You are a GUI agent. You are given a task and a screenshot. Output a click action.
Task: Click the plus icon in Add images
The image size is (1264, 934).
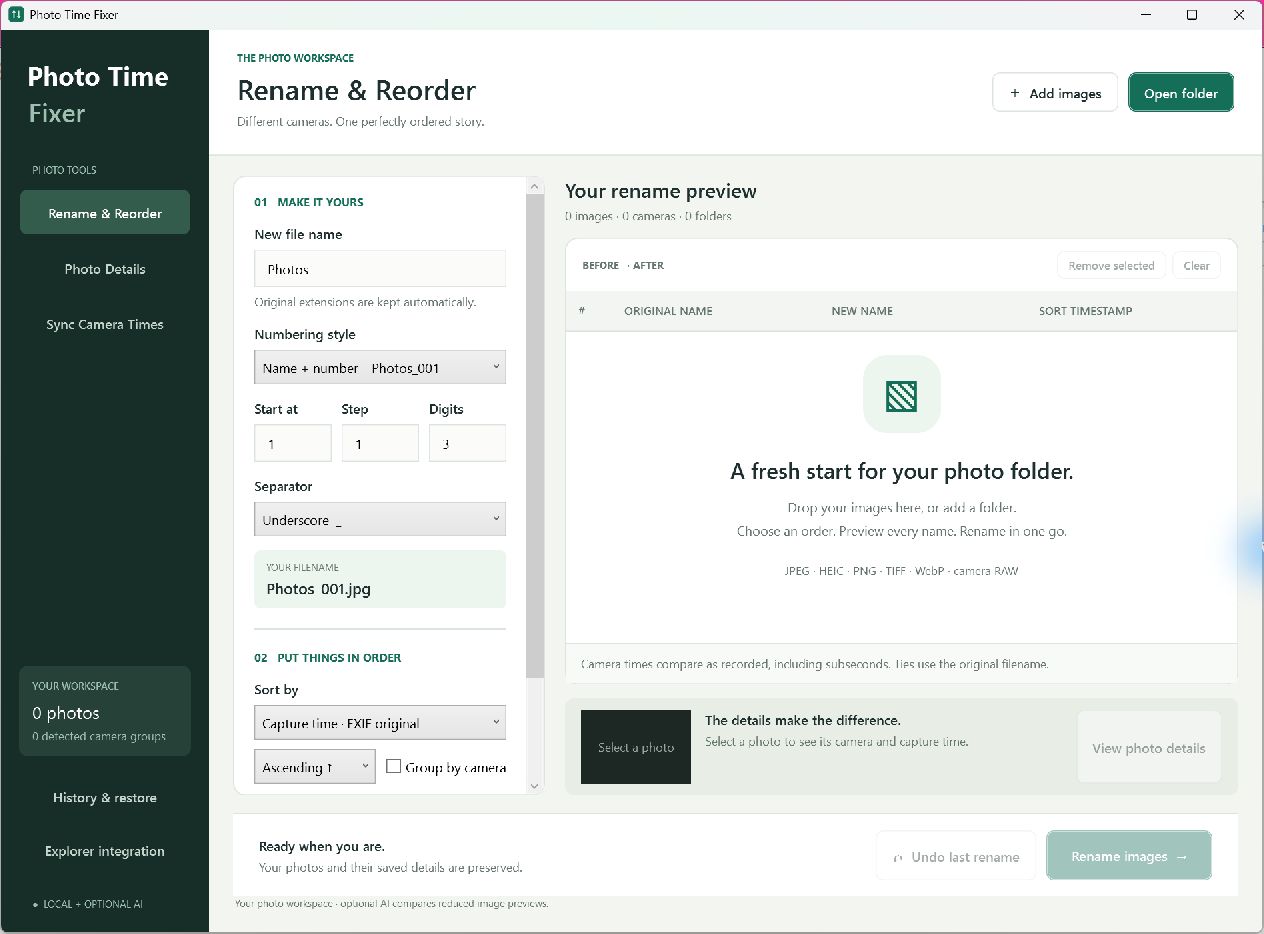(x=1015, y=93)
